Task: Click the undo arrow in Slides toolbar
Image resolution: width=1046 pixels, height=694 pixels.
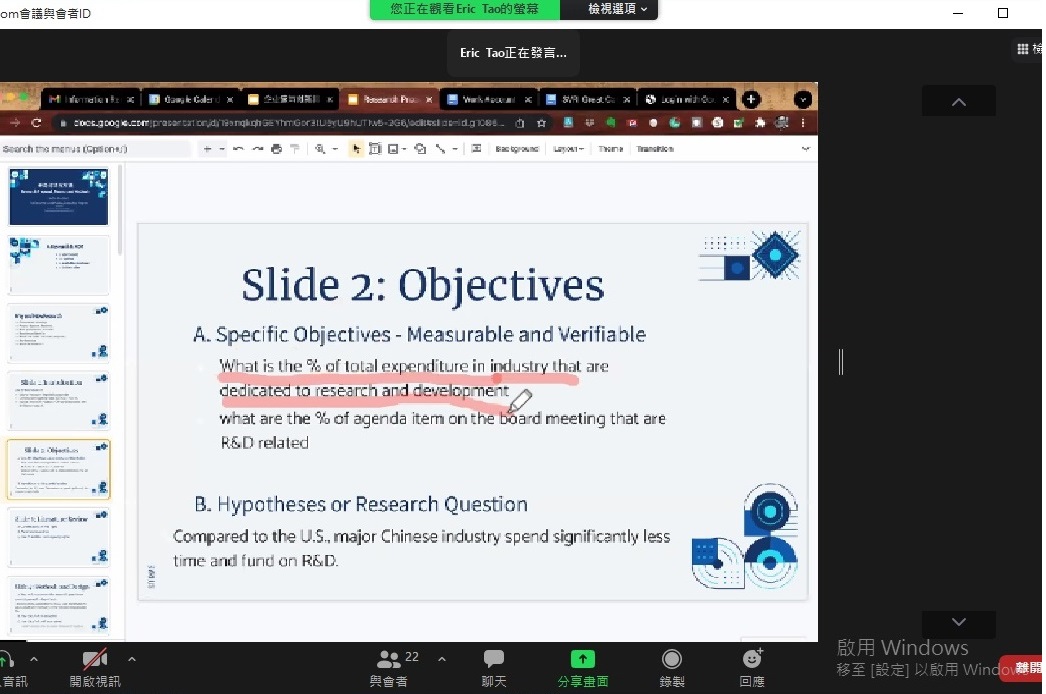Action: (238, 149)
